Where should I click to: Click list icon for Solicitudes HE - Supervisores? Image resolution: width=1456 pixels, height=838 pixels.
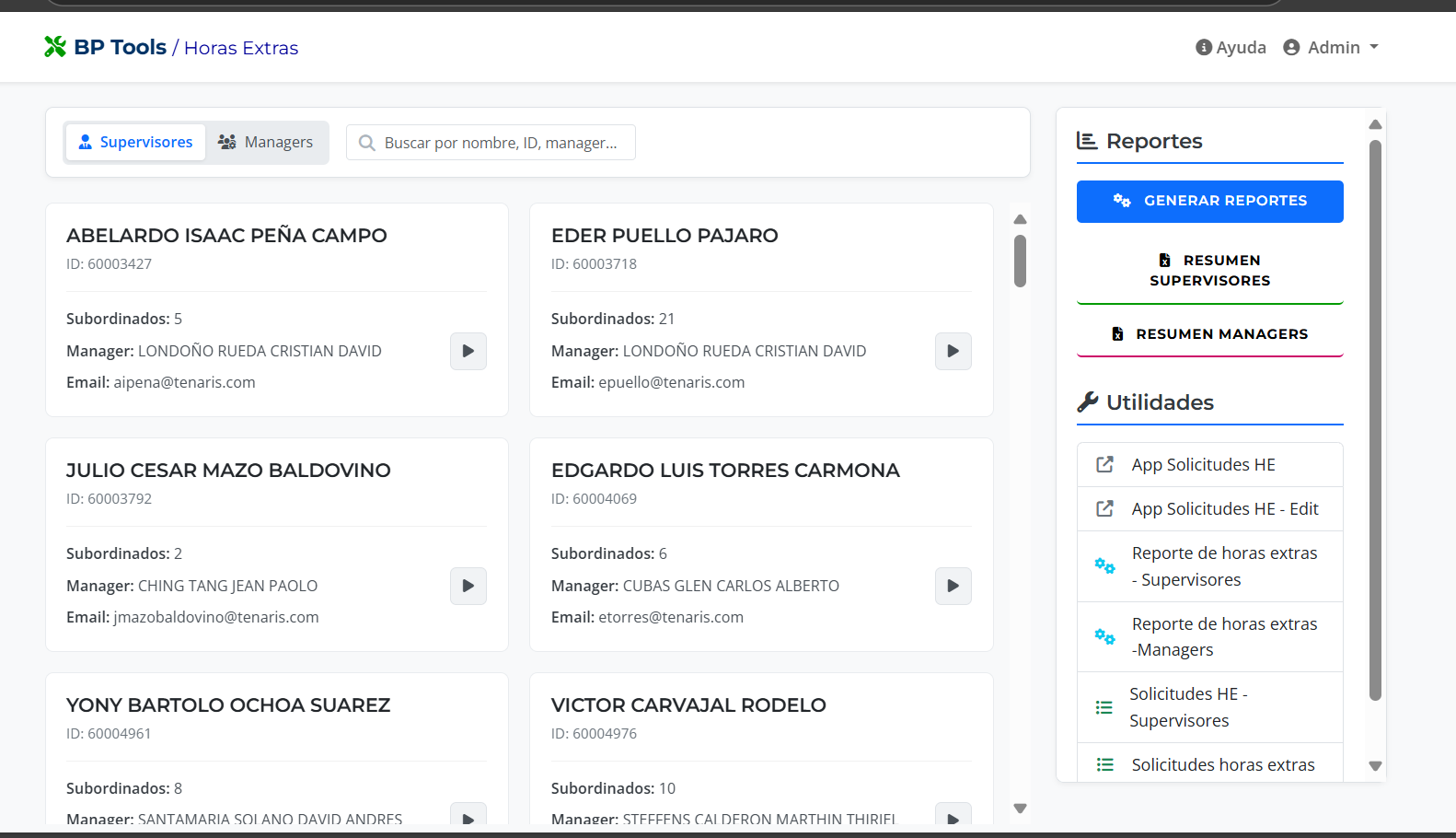pyautogui.click(x=1104, y=707)
